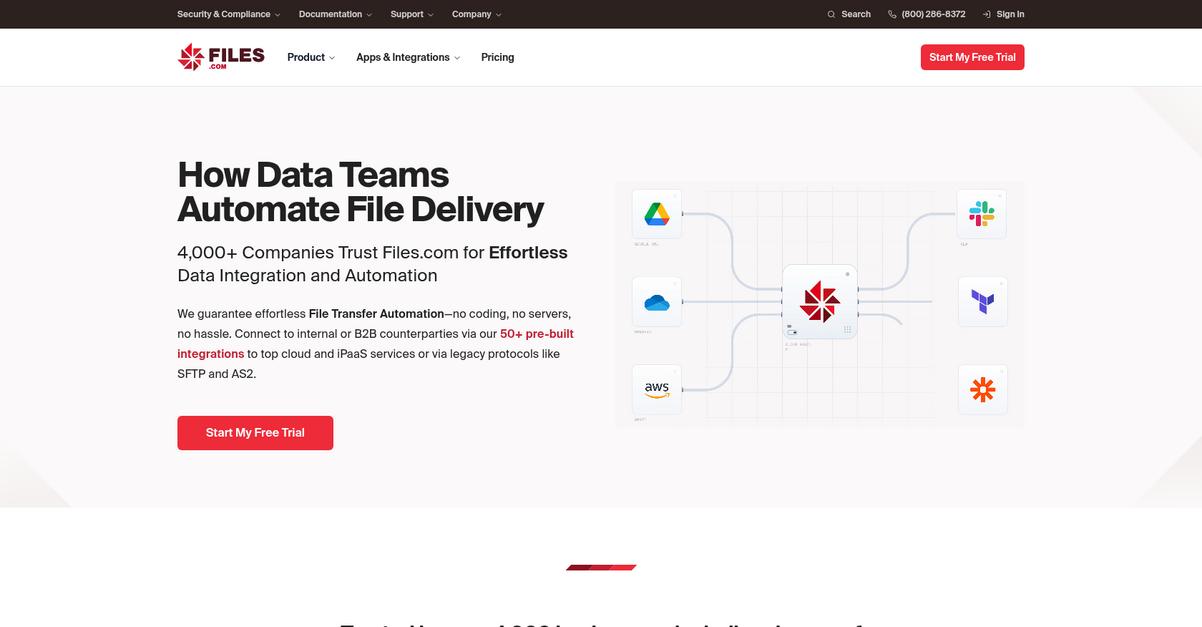Click the Terraform icon tile
Screen dimensions: 1202x627
pos(982,302)
